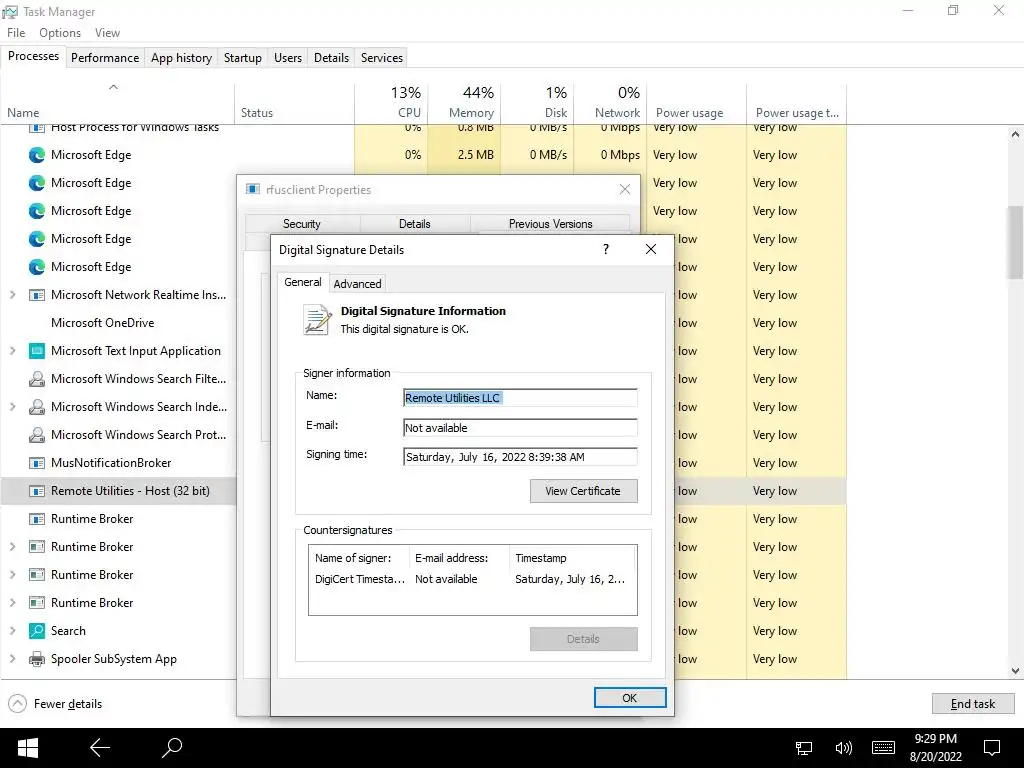Click OK in Digital Signature Details

[x=630, y=698]
